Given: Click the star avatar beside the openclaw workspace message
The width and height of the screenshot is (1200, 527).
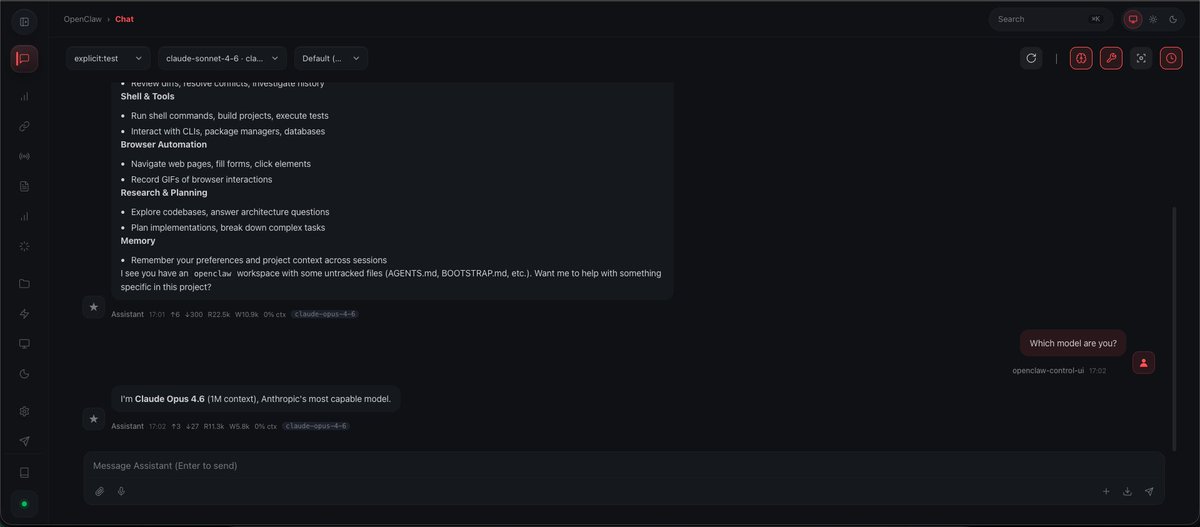Looking at the screenshot, I should (x=94, y=307).
